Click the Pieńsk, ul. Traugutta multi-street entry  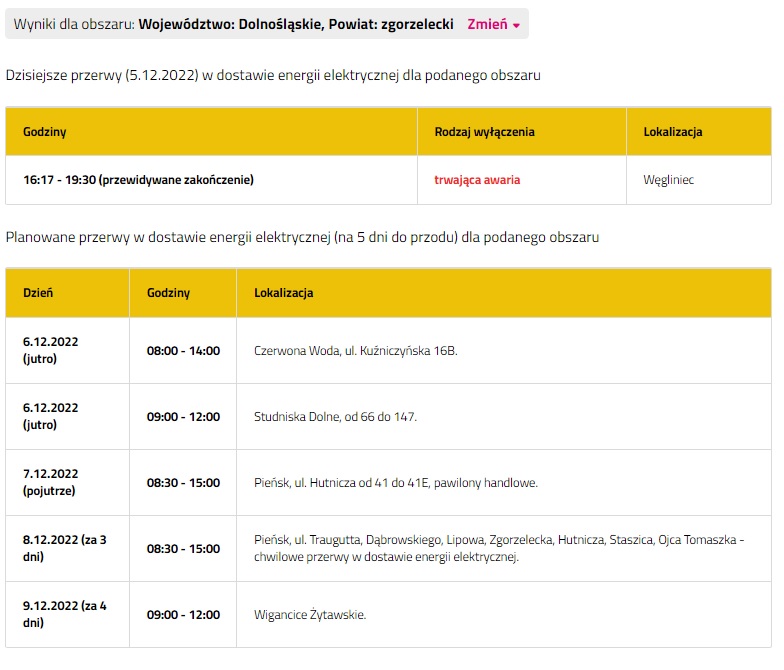[x=499, y=548]
